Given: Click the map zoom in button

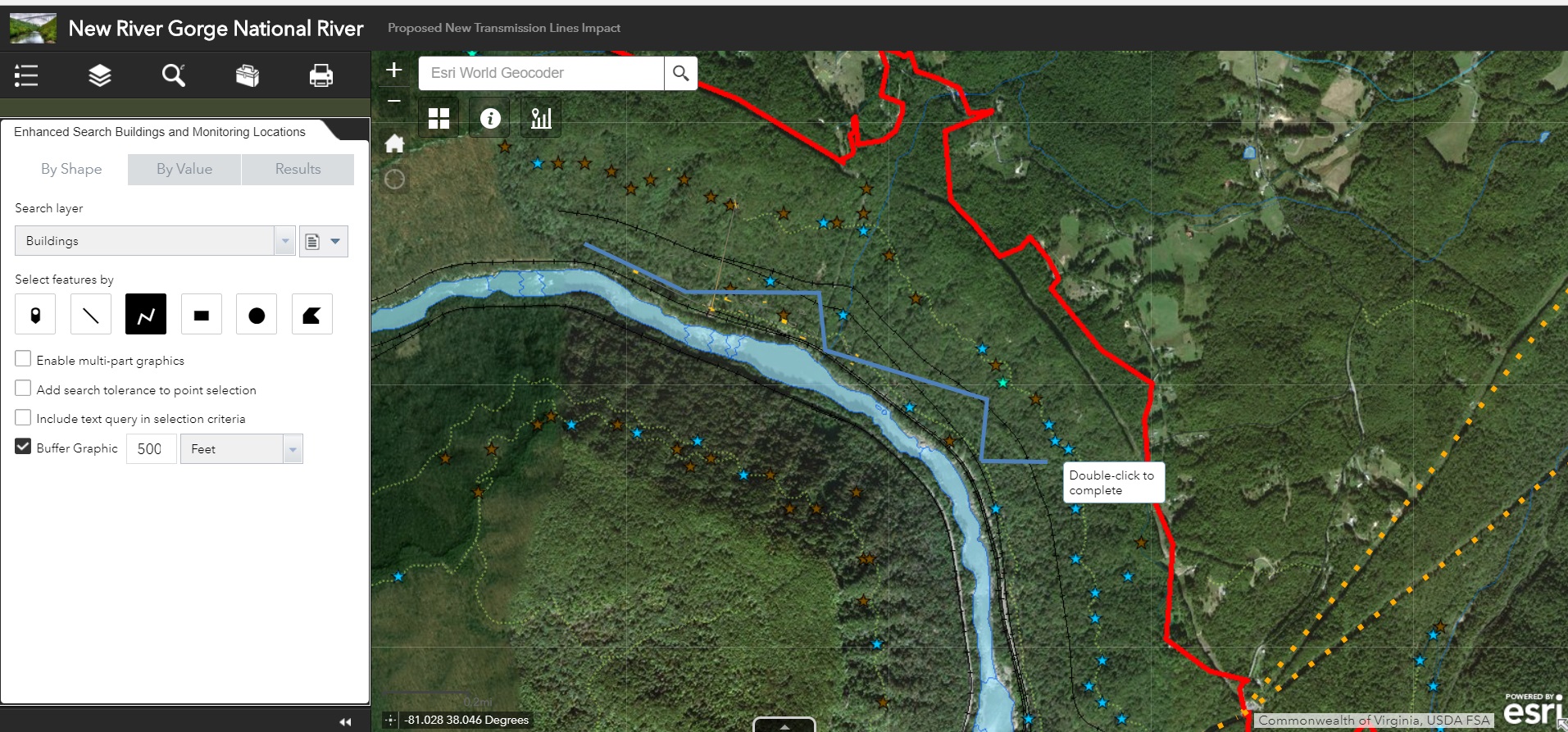Looking at the screenshot, I should [x=394, y=70].
